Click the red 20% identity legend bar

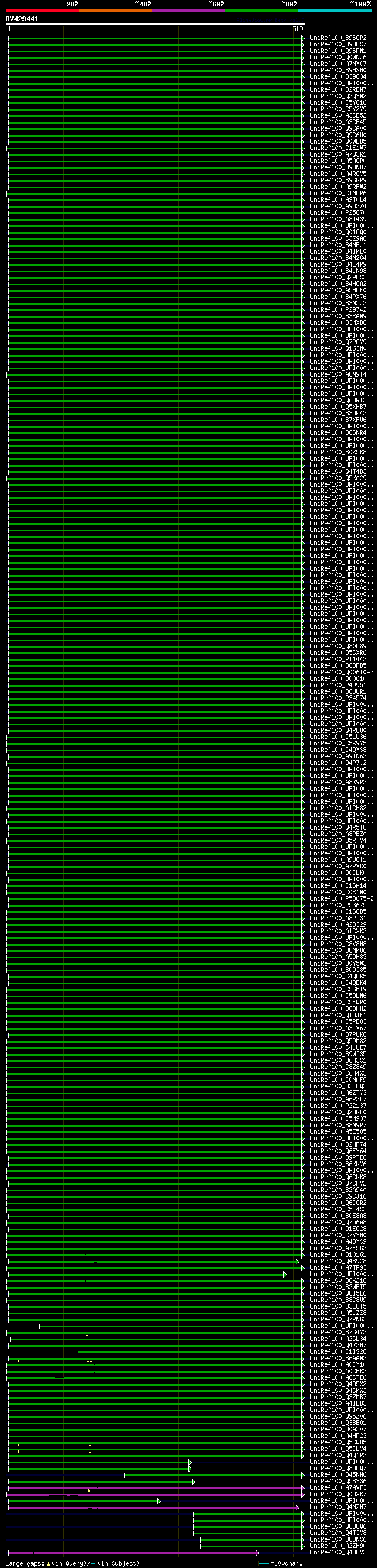click(x=42, y=11)
